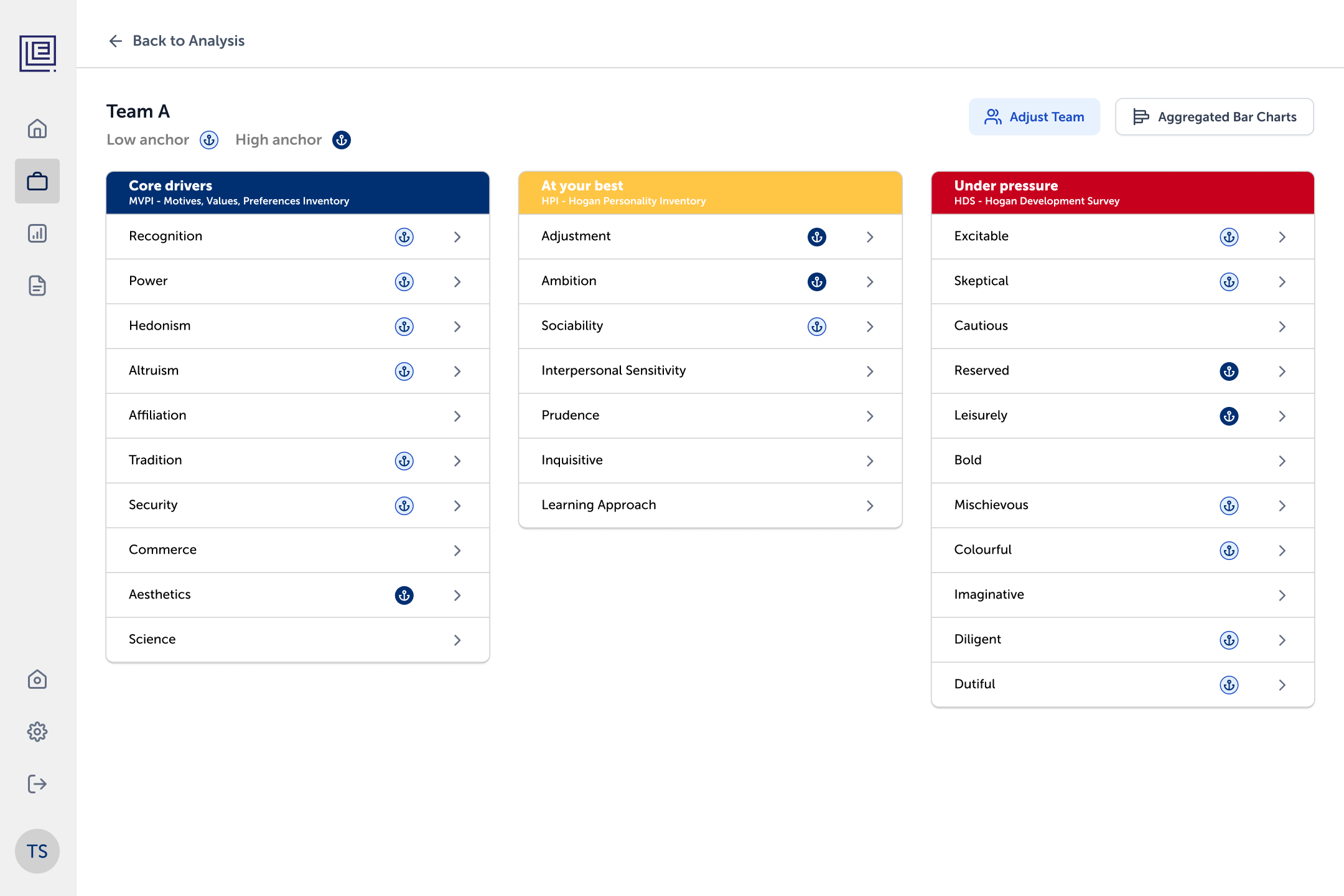Click the anchor icon beside Reserved
Screen dimensions: 1344x896
(1230, 371)
